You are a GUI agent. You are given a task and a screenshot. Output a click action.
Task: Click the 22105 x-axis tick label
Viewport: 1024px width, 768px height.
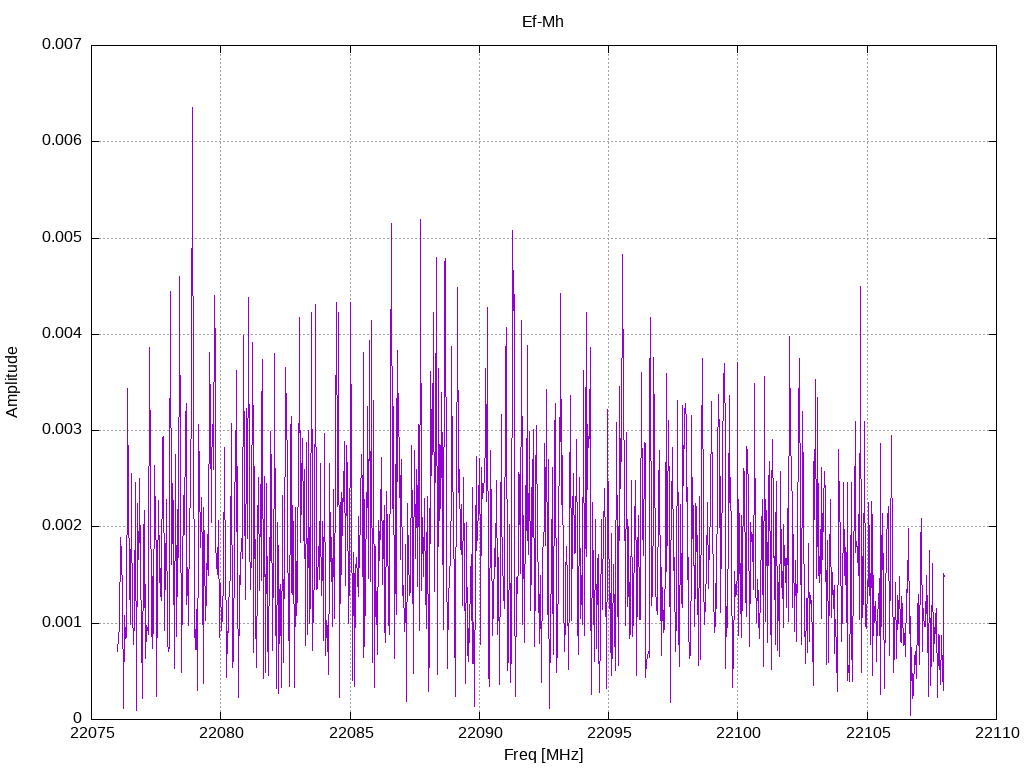point(866,734)
